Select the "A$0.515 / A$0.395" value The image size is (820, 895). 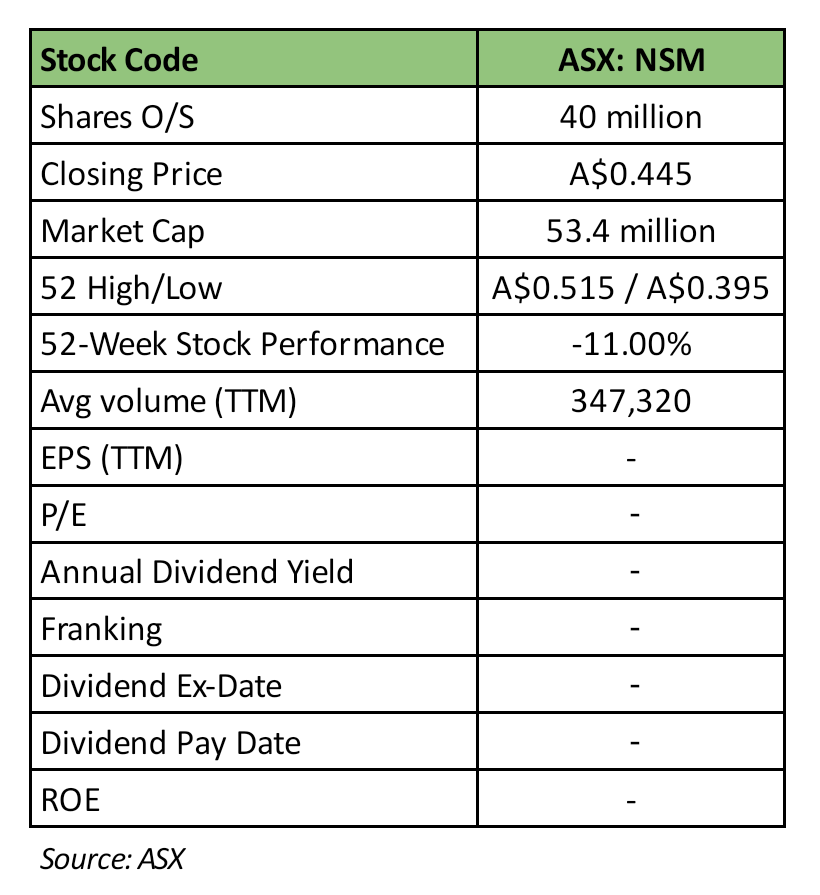(631, 288)
